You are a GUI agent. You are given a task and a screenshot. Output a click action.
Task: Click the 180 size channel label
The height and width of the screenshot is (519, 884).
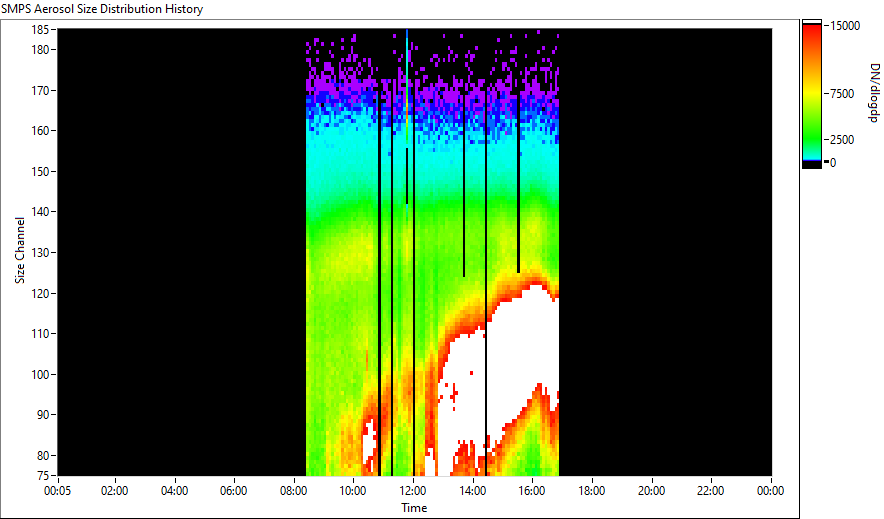[x=41, y=50]
